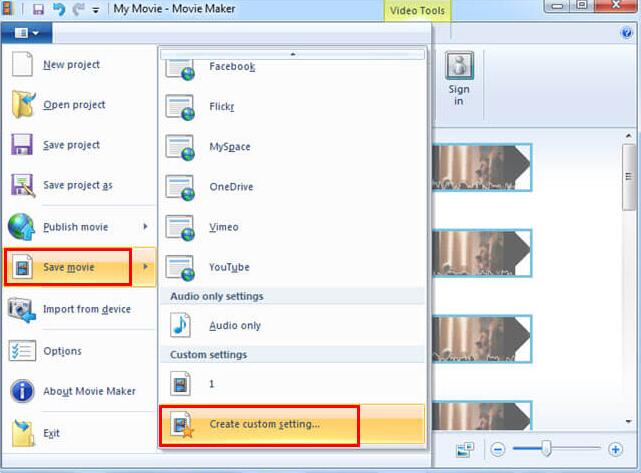641x473 pixels.
Task: Click the Save movie film icon
Action: 22,267
